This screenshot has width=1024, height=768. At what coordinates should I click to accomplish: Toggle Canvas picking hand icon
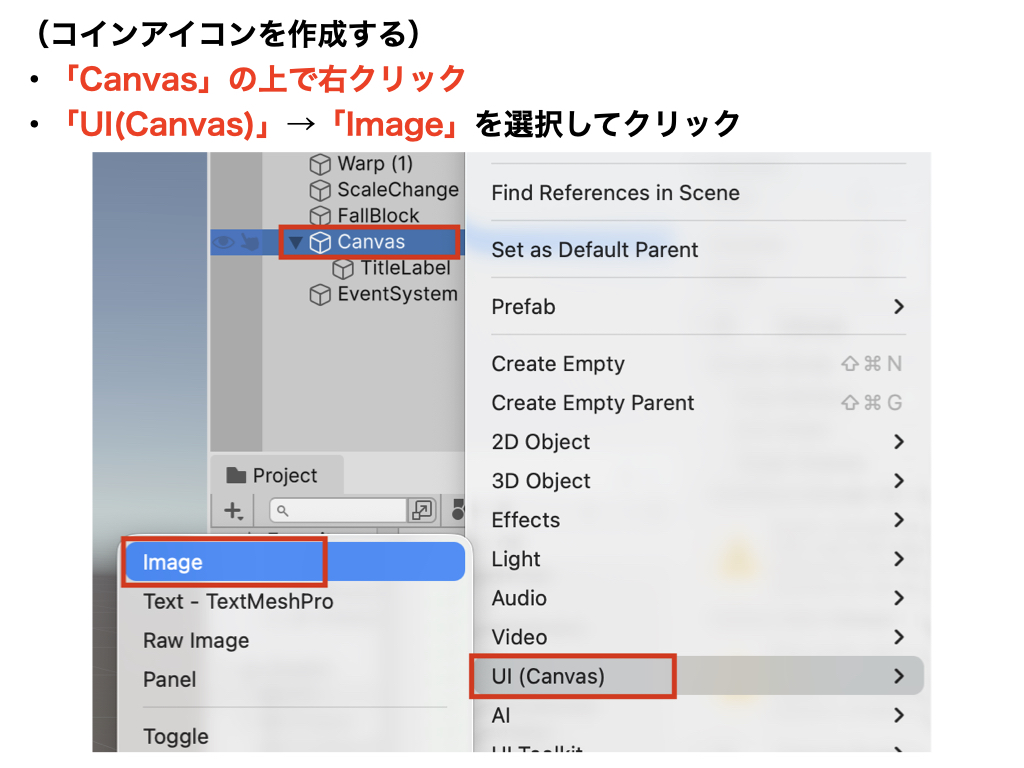[249, 242]
